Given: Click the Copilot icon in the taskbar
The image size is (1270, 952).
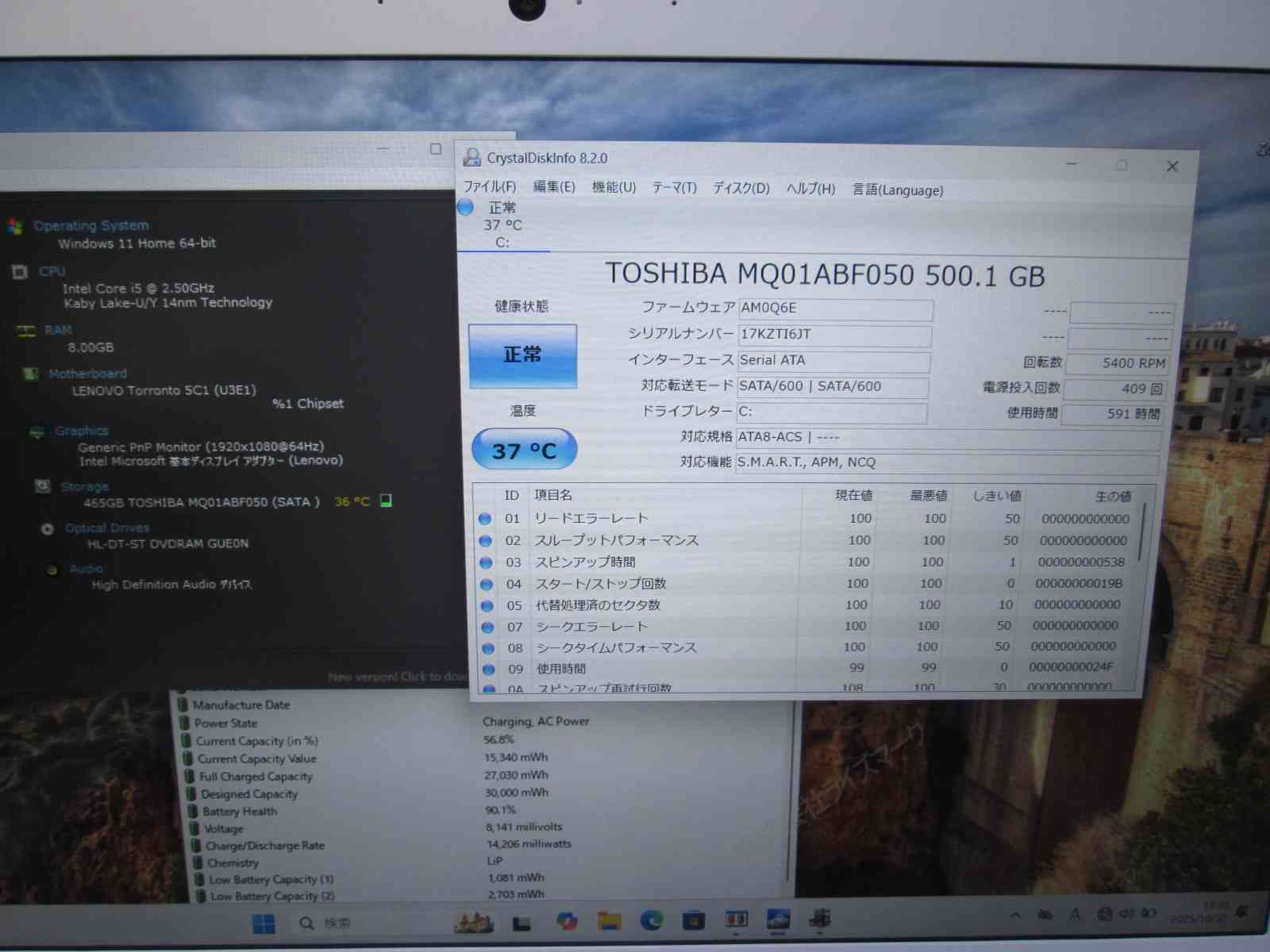Looking at the screenshot, I should click(567, 921).
